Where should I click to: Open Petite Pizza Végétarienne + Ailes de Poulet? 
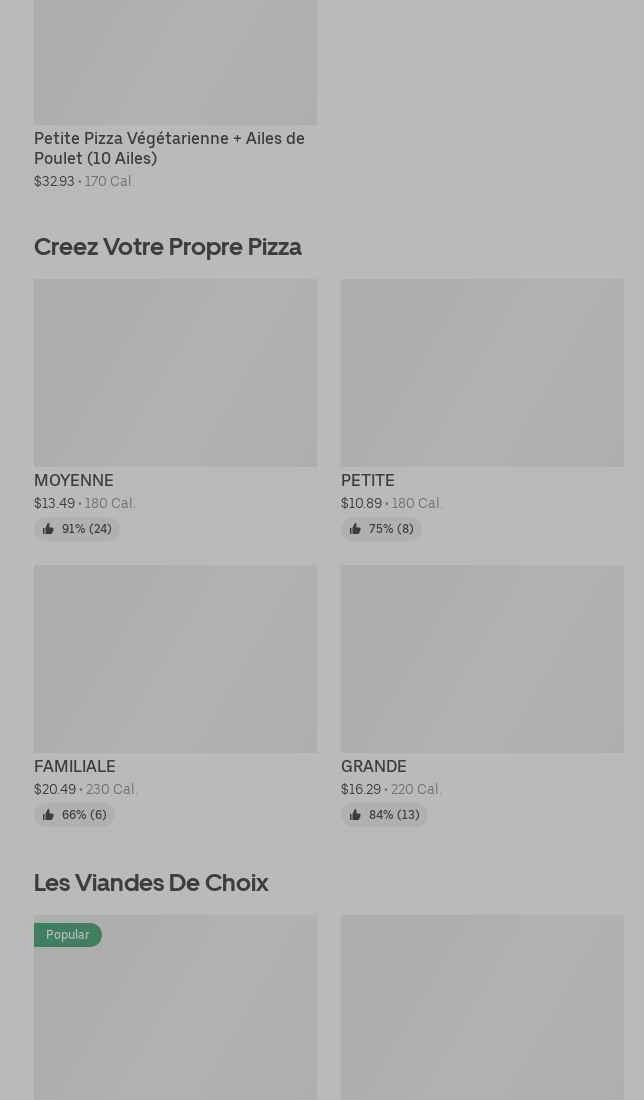pyautogui.click(x=169, y=148)
